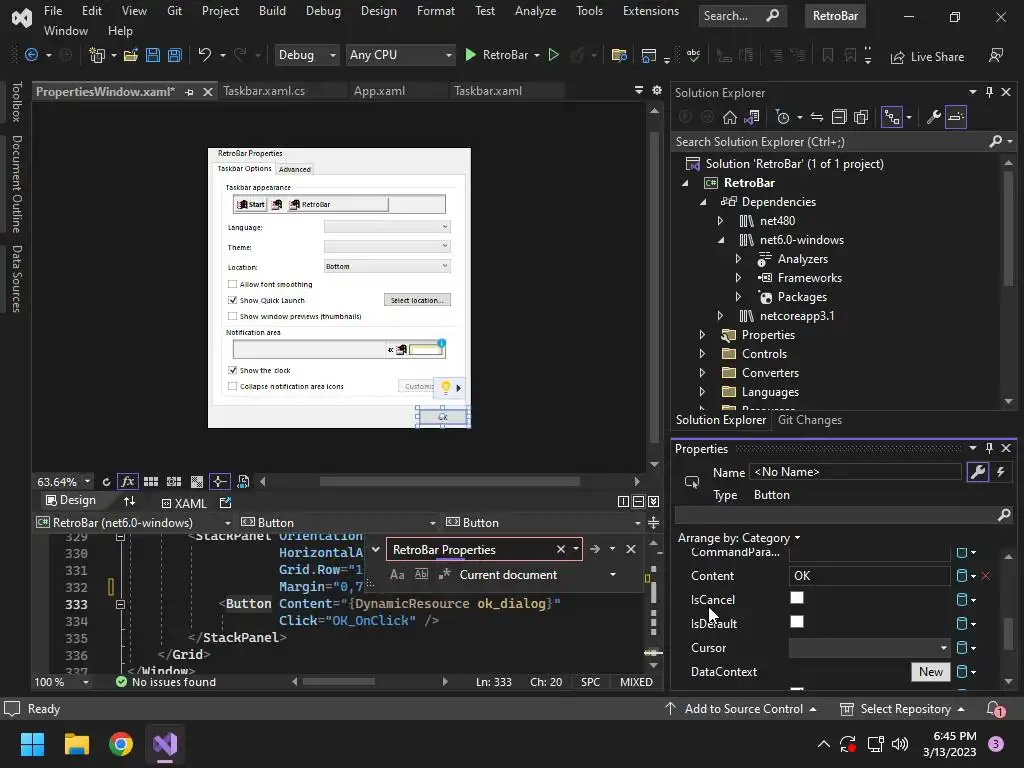The image size is (1024, 768).
Task: Click the lightbulb quick action in designer
Action: click(x=446, y=388)
